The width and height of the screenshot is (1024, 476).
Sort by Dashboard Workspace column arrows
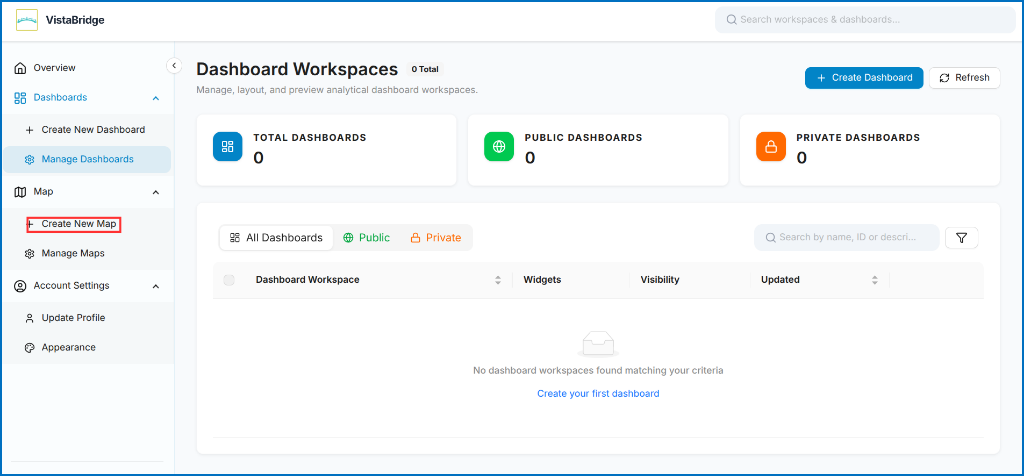[498, 280]
